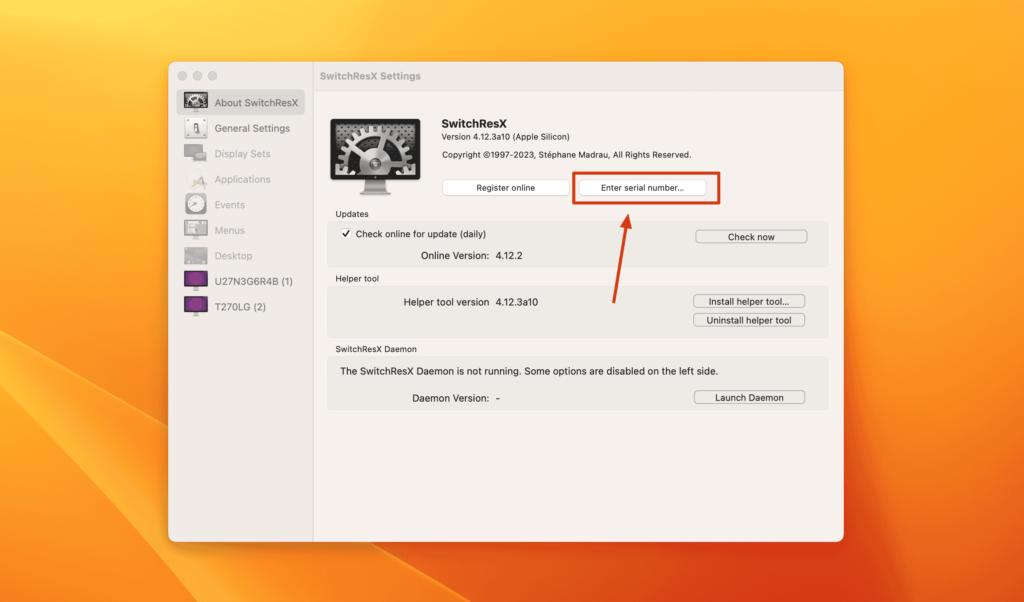Select the General Settings switch icon

[x=196, y=128]
